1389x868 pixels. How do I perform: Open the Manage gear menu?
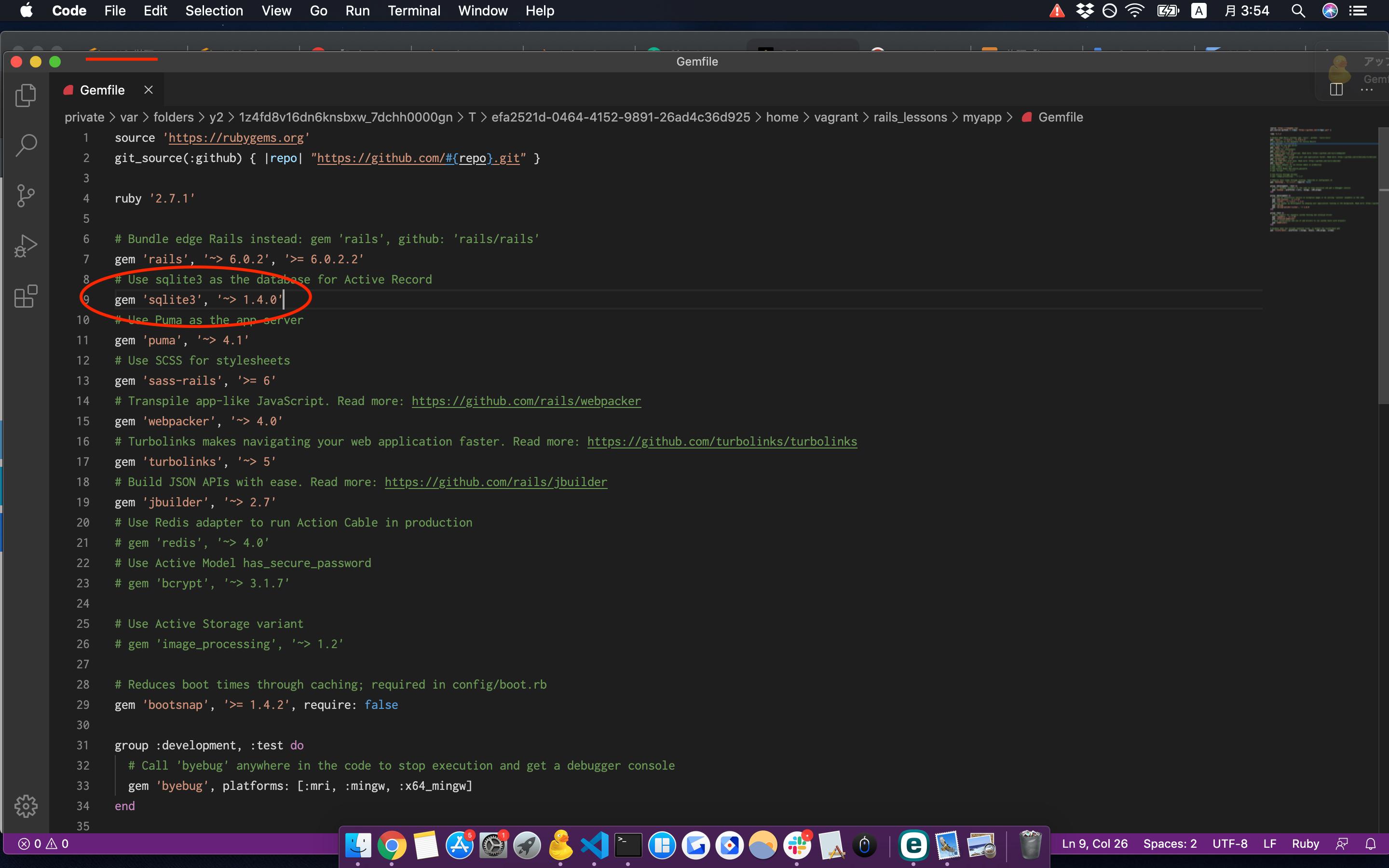25,806
